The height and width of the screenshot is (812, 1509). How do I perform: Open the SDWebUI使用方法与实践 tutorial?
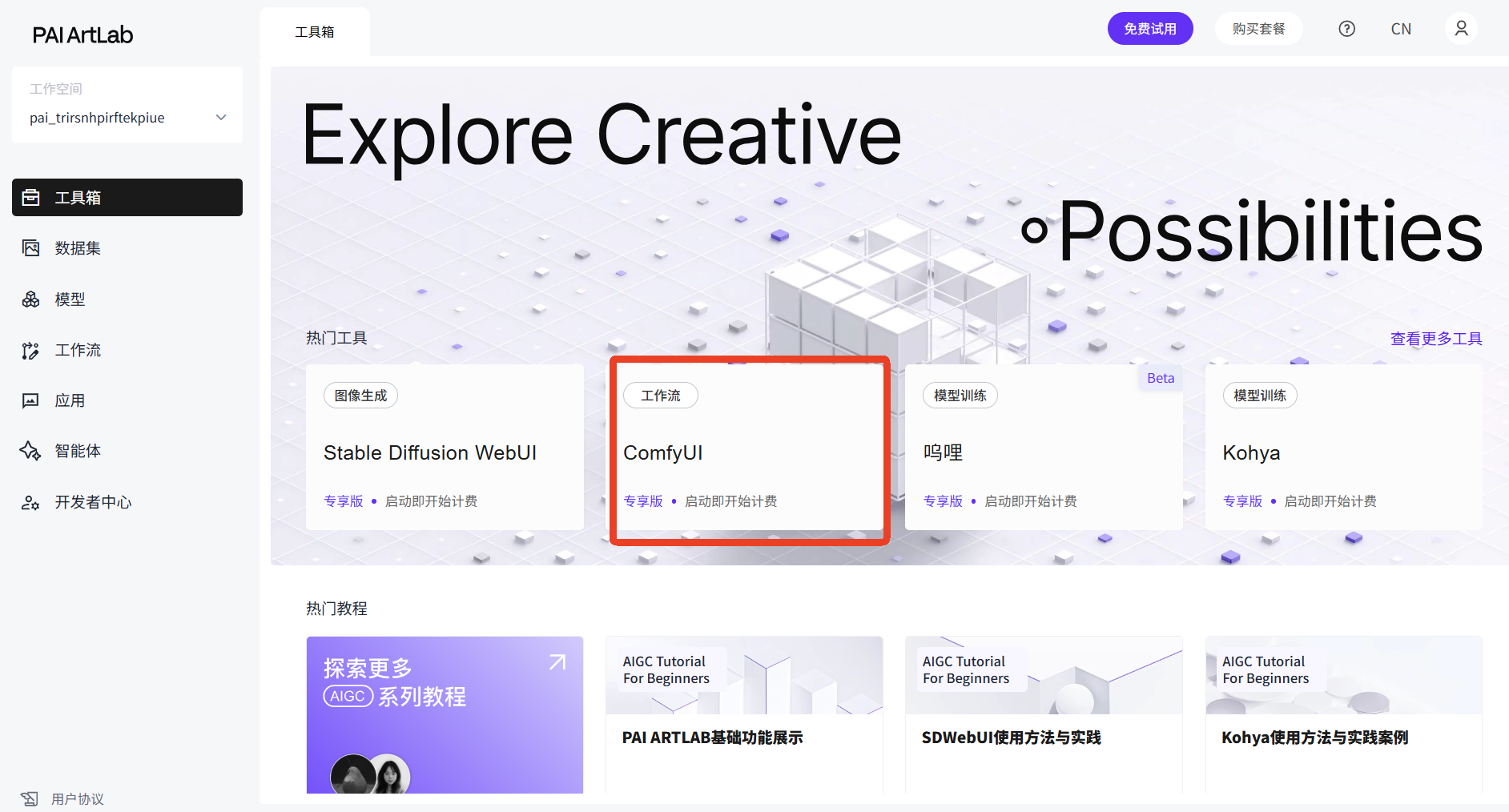[1044, 715]
